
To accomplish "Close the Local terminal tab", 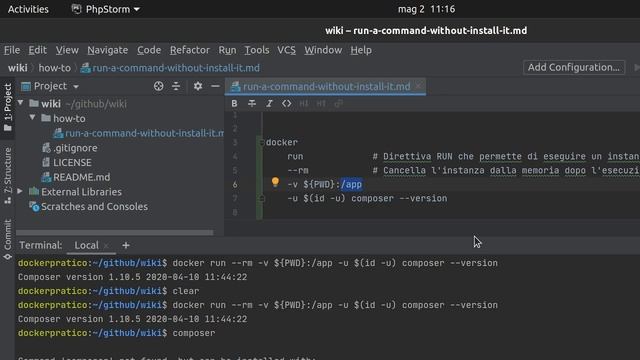I will pos(106,246).
